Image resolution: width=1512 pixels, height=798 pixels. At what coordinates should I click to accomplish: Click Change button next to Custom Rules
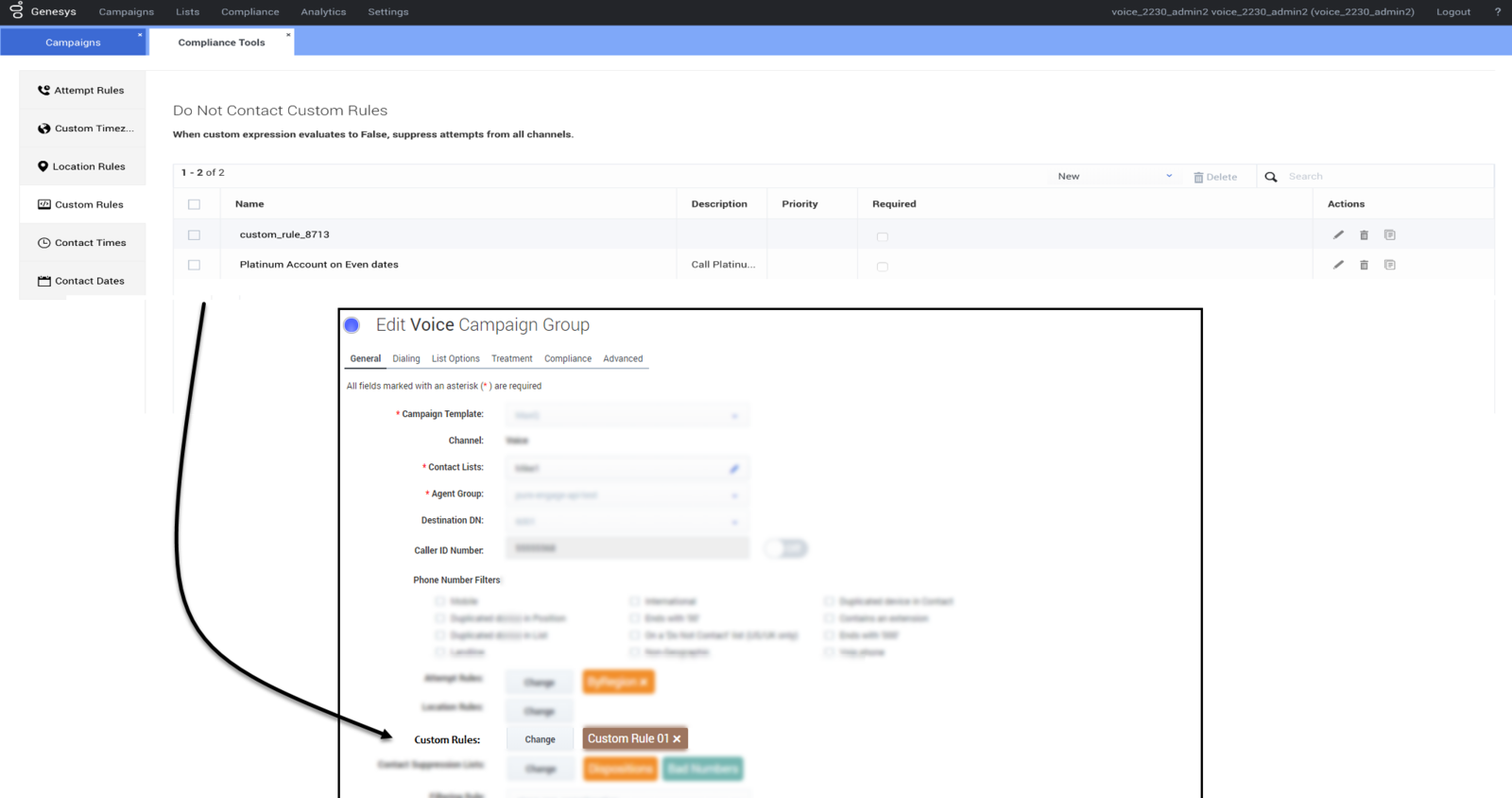click(540, 739)
